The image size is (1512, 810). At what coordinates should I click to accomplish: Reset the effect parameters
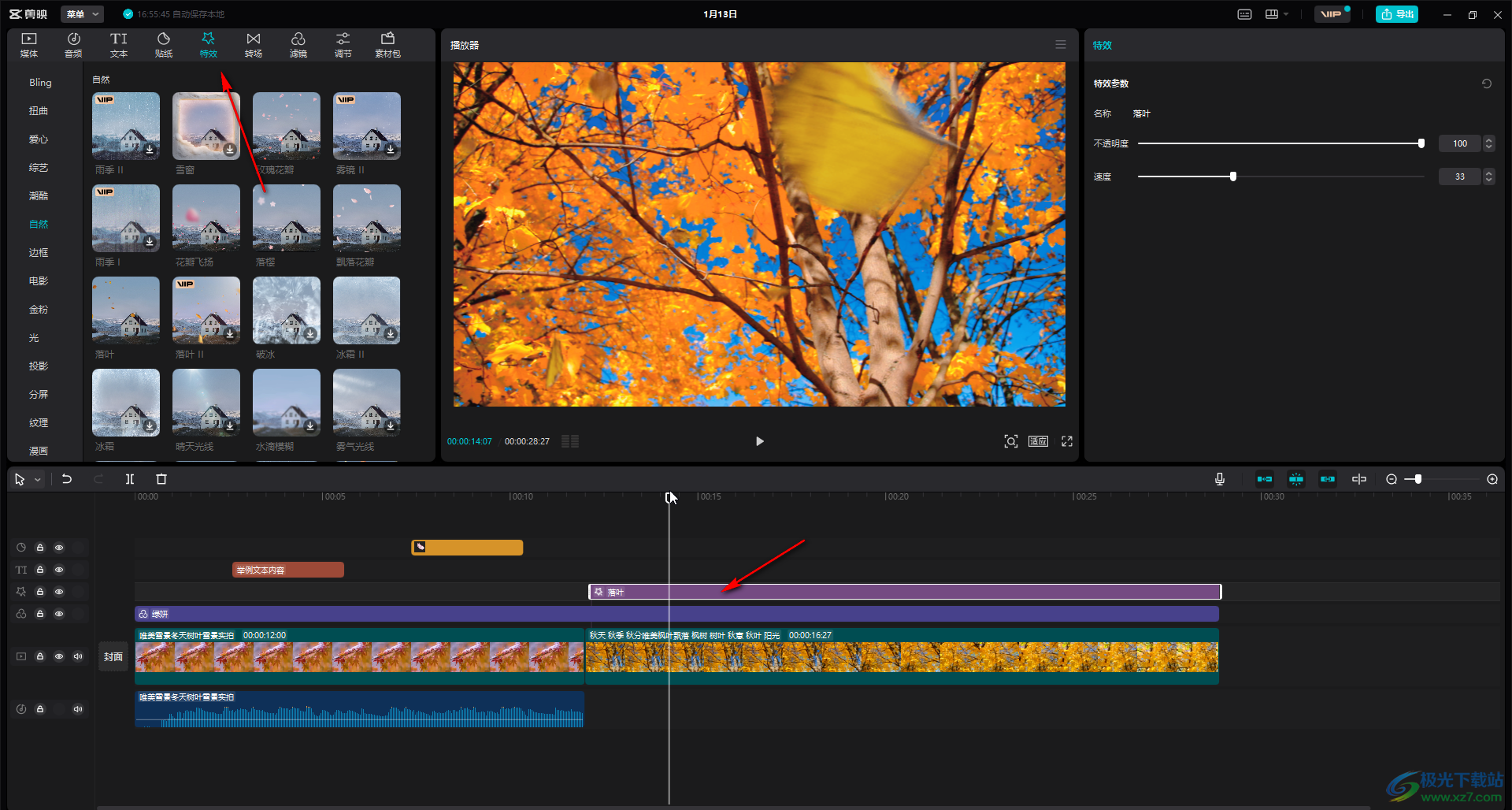point(1487,84)
